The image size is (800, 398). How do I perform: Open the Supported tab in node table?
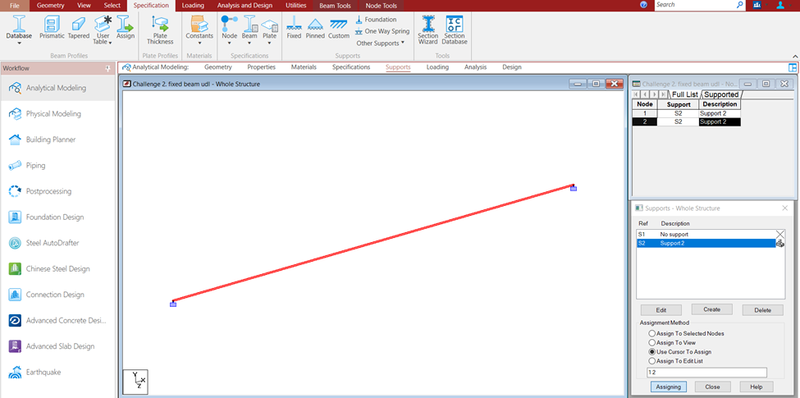[x=721, y=94]
